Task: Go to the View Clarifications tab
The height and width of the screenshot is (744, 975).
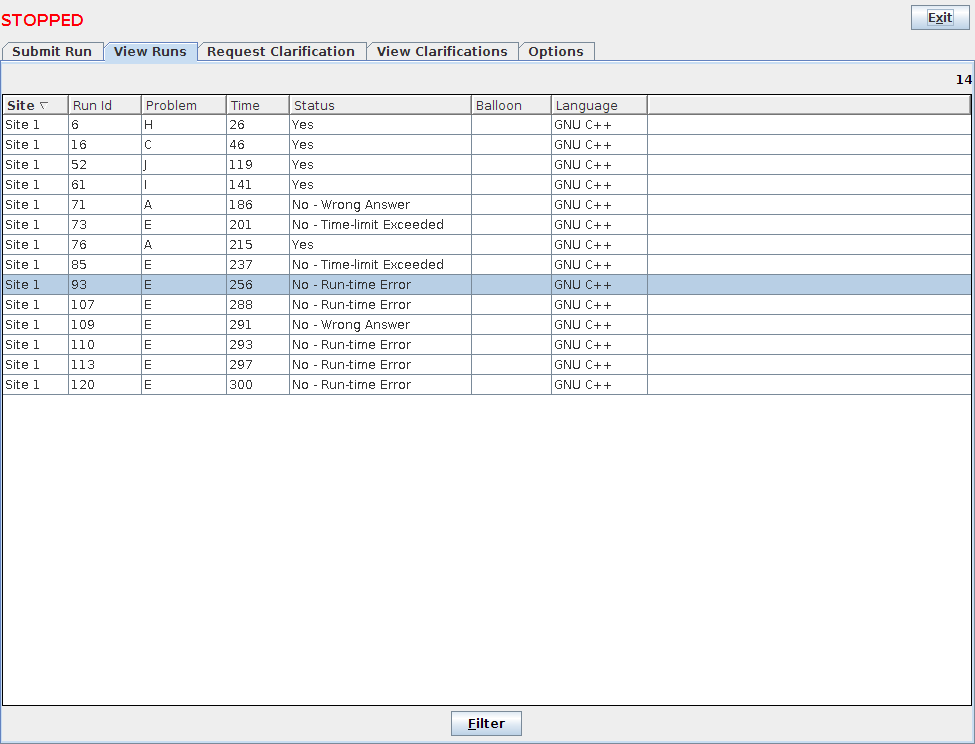Action: click(x=442, y=52)
